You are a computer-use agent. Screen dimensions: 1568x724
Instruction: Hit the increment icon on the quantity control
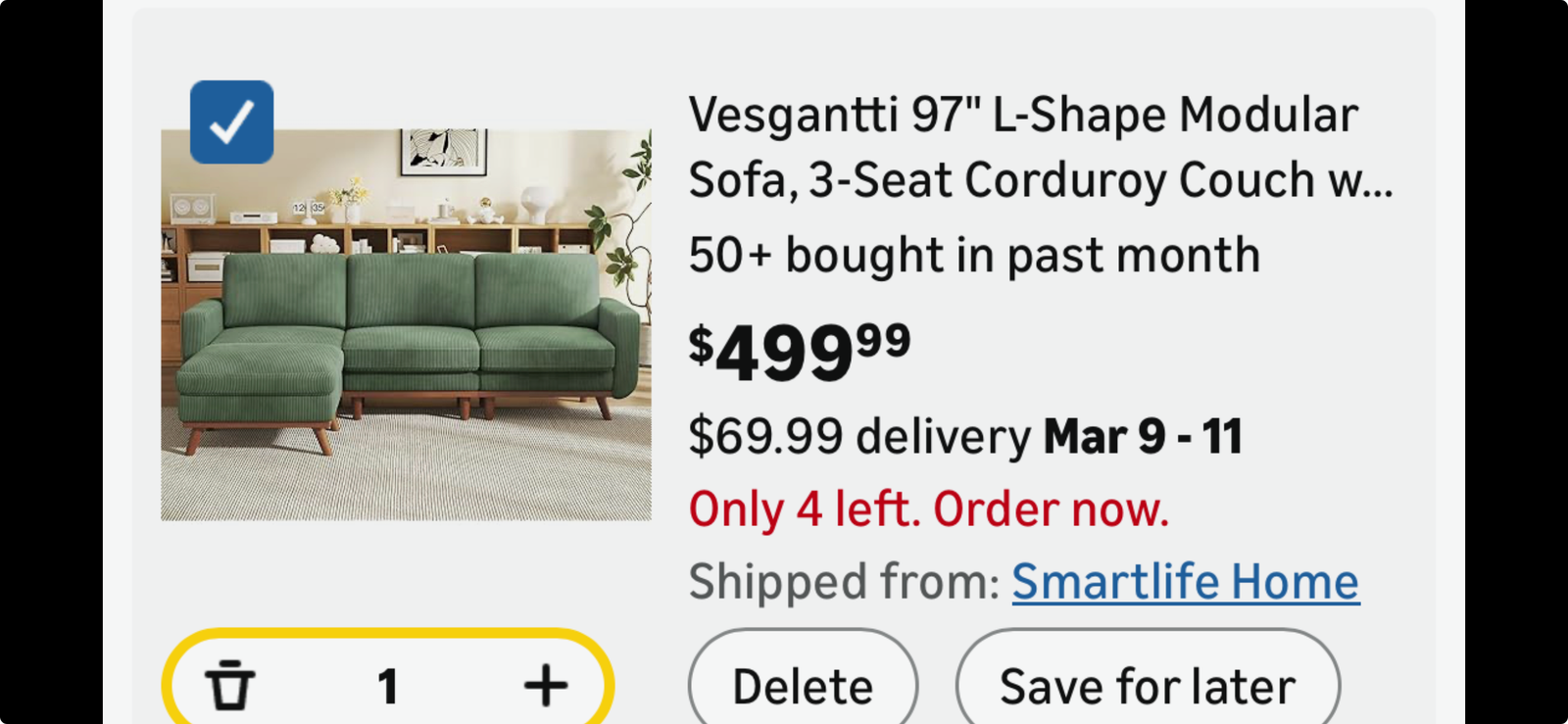[545, 686]
